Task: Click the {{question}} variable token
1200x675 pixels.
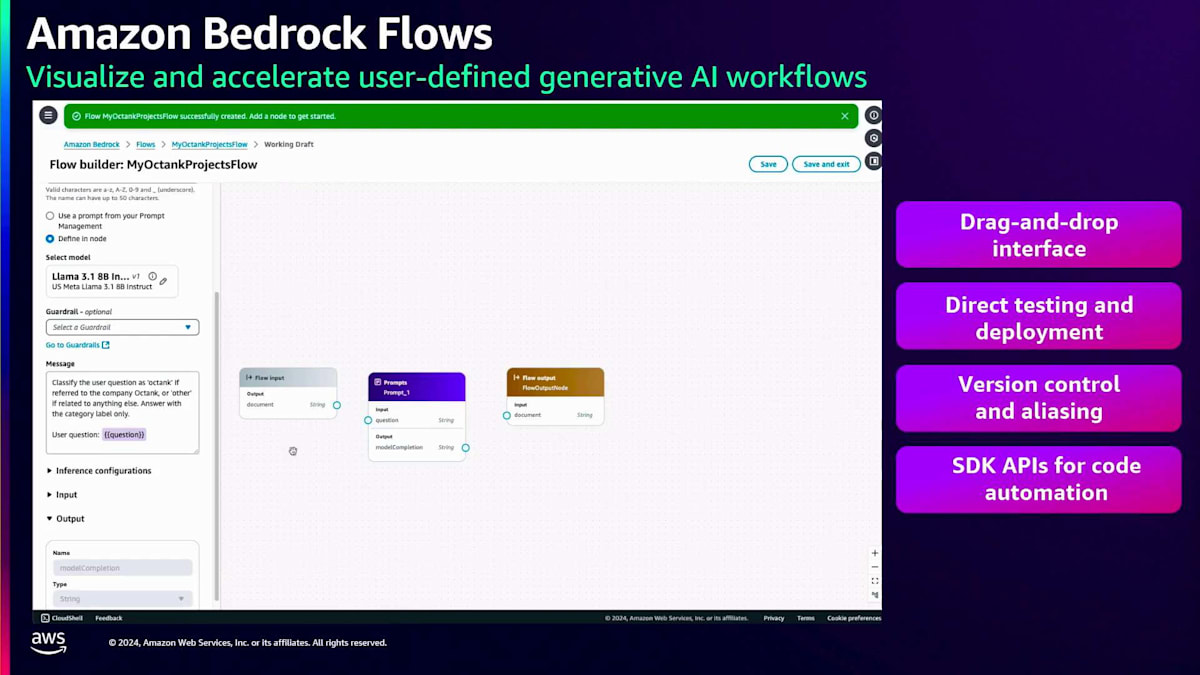Action: [125, 435]
